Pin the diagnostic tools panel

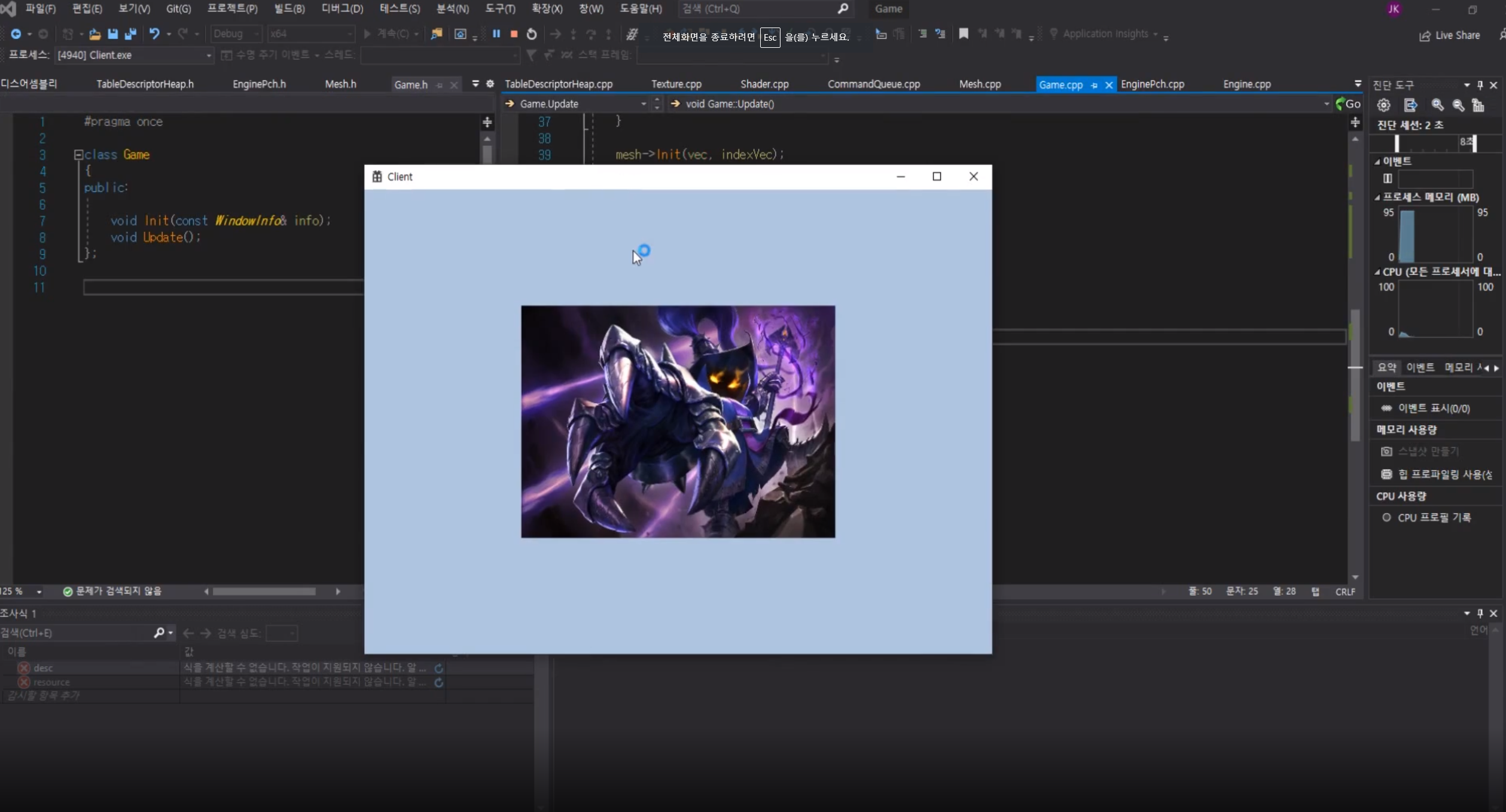1480,85
